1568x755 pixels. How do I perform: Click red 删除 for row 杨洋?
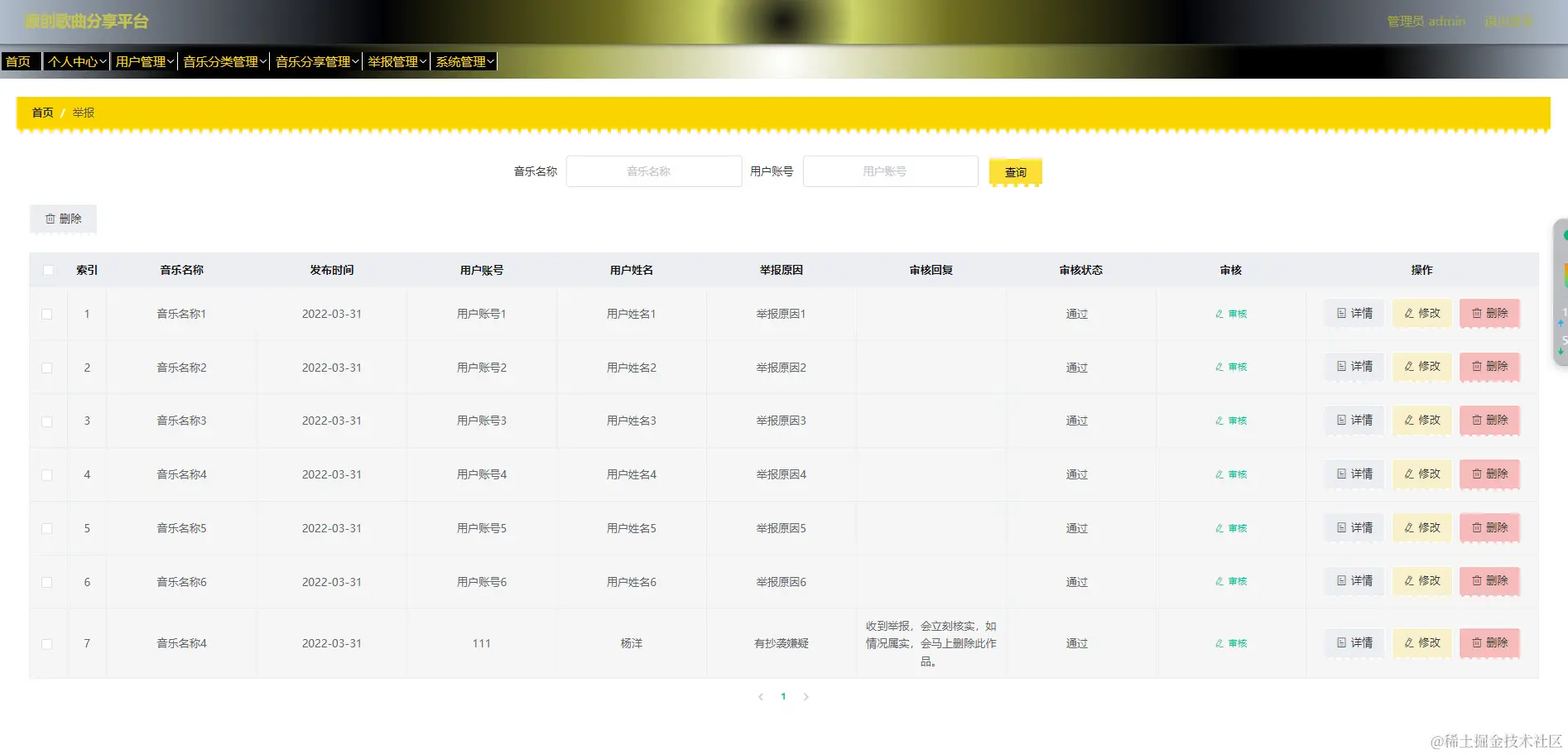[1489, 642]
